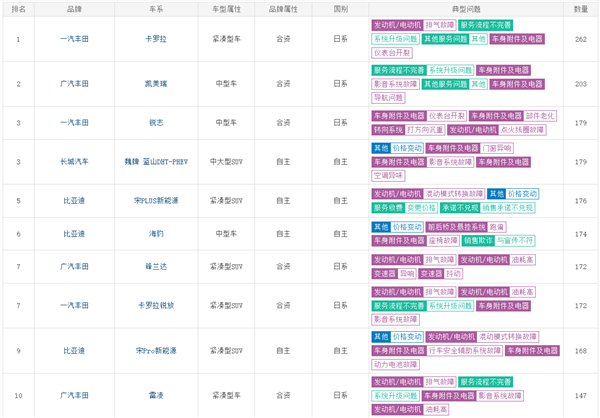Click the 147 complaint count
The image size is (600, 418).
pyautogui.click(x=580, y=396)
